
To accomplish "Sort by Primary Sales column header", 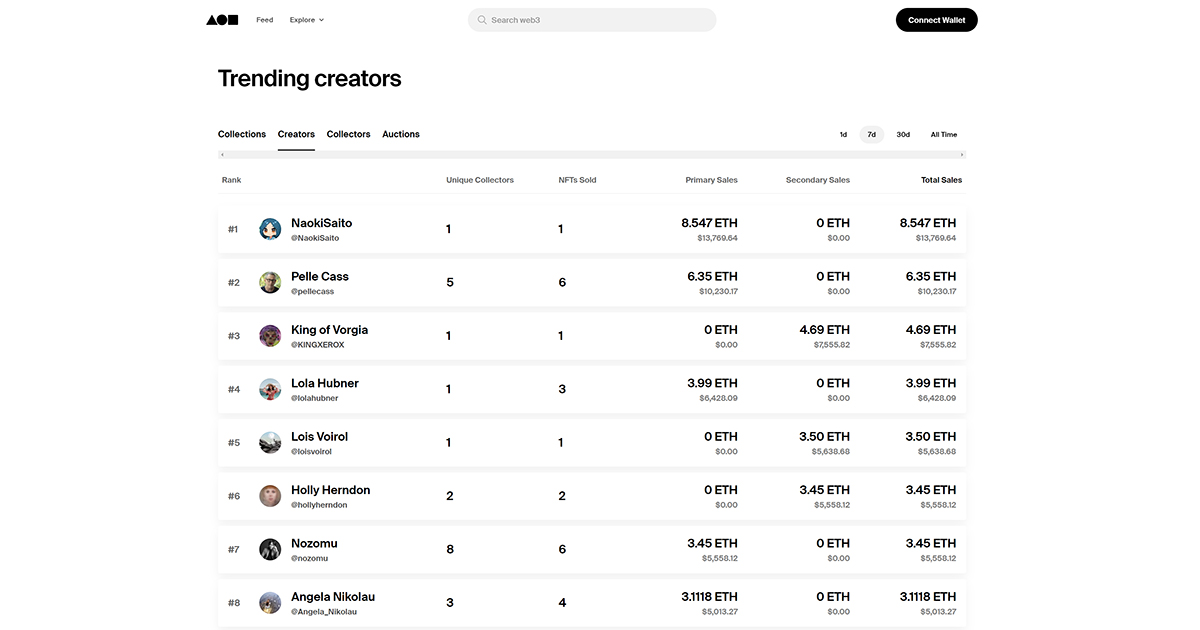I will click(x=711, y=180).
